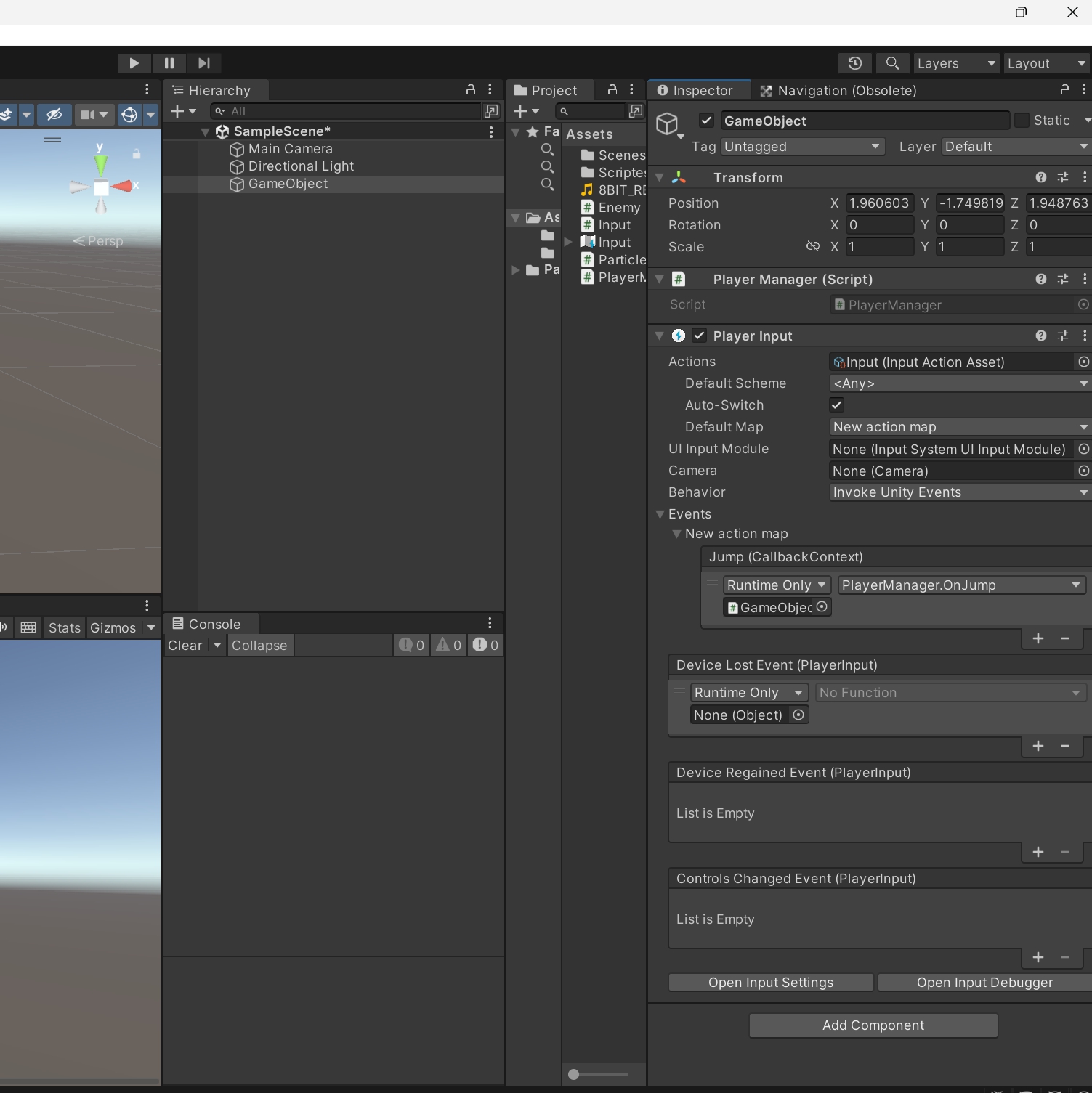Switch to the Hierarchy tab
The image size is (1092, 1093).
tap(217, 90)
